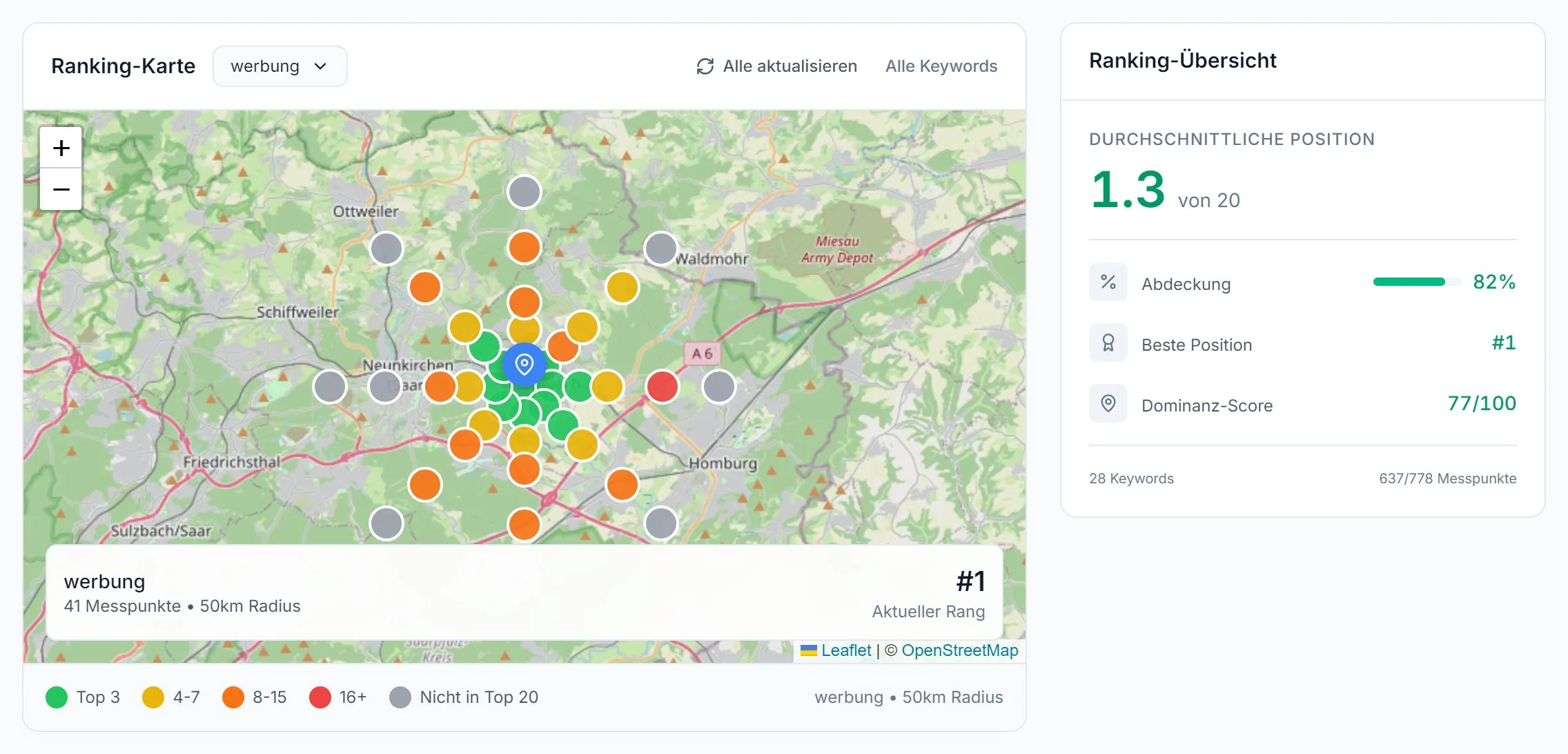1568x754 pixels.
Task: Open the werbung keyword dropdown
Action: (x=280, y=66)
